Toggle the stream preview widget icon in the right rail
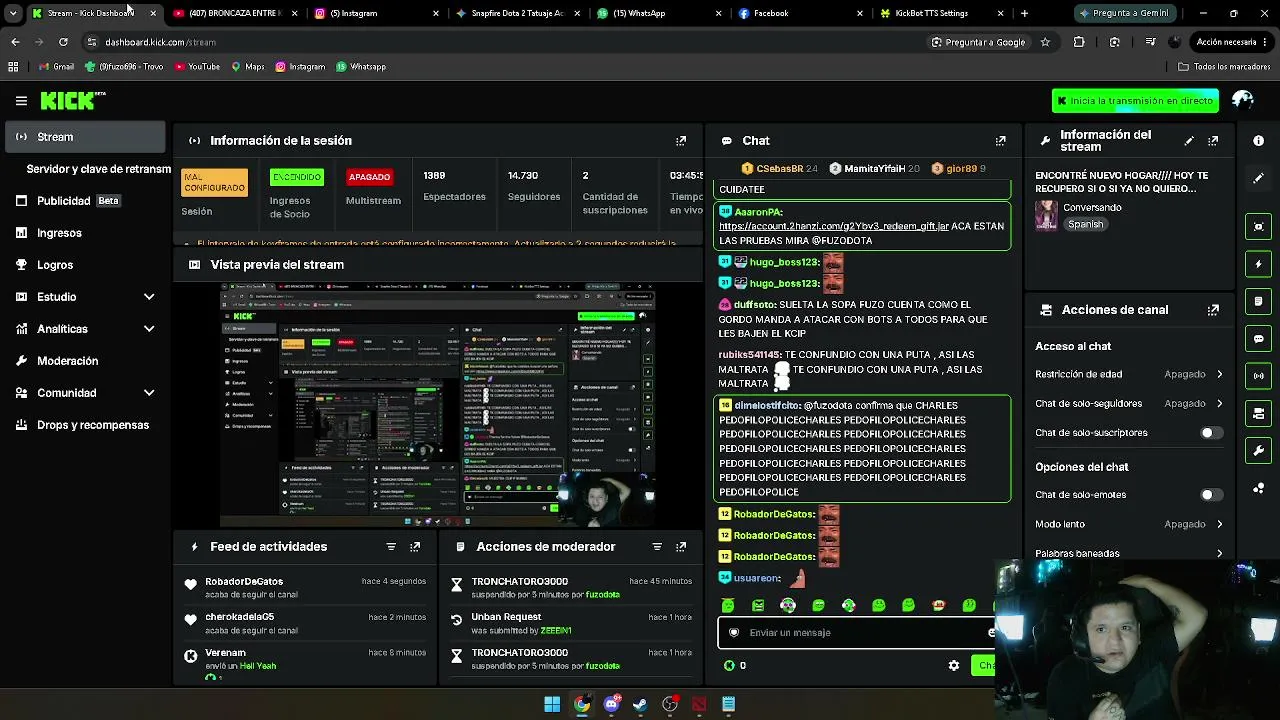 [1258, 226]
